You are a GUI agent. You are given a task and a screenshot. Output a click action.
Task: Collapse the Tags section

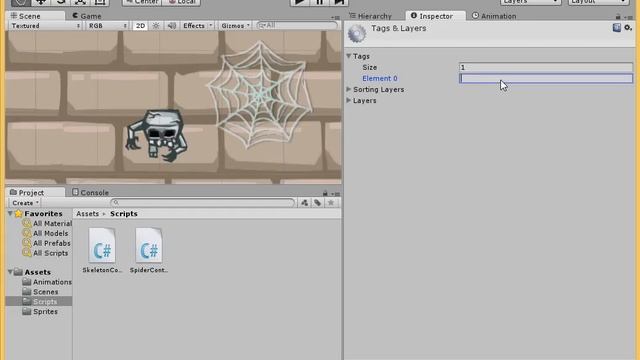(349, 56)
